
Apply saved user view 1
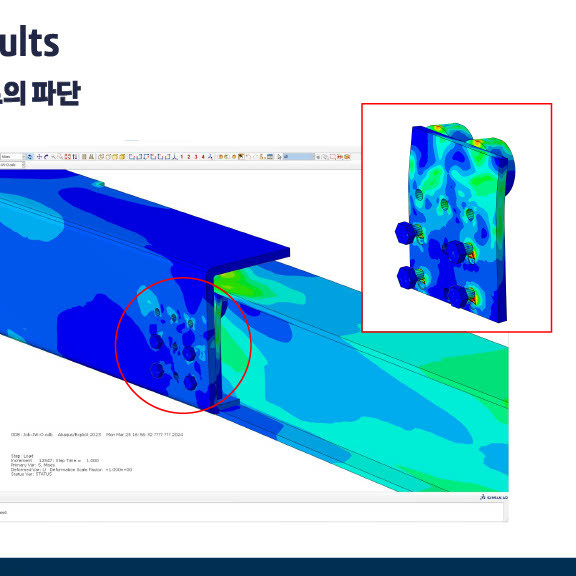[x=181, y=157]
